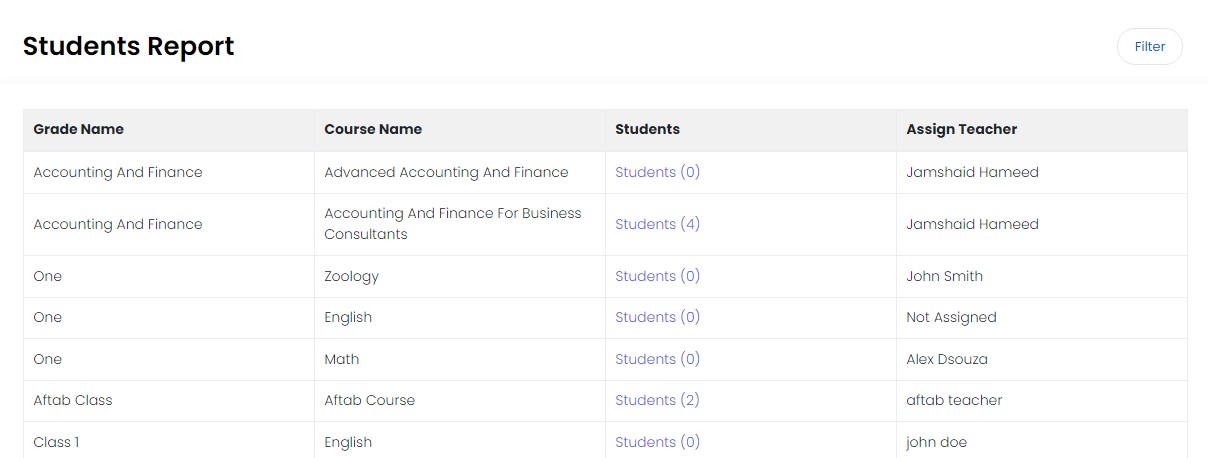Click the Grade Name column header
This screenshot has width=1208, height=458.
(x=79, y=129)
